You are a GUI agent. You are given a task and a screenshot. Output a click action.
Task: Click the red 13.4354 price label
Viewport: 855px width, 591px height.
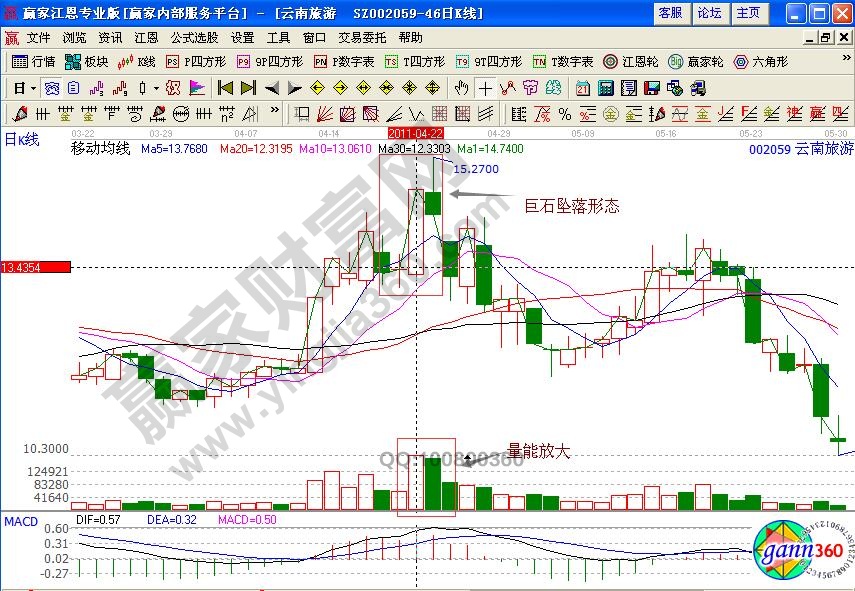[x=36, y=267]
